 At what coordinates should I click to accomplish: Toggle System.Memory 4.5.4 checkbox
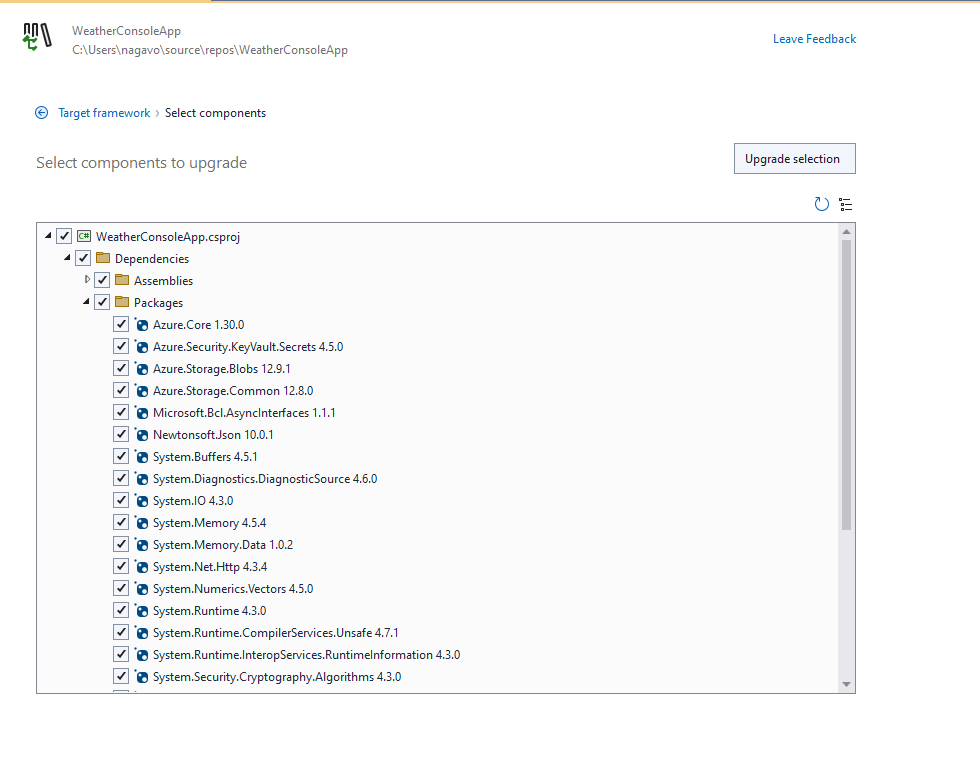[x=121, y=522]
